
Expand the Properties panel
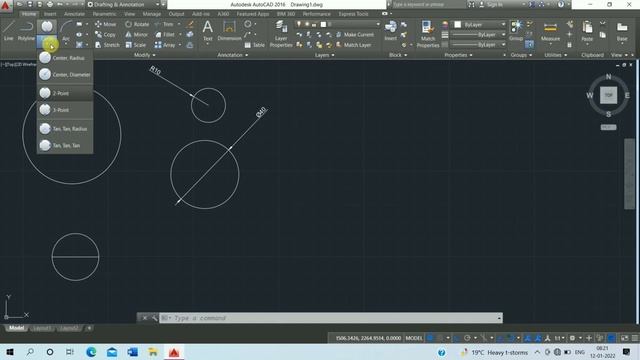click(x=458, y=55)
